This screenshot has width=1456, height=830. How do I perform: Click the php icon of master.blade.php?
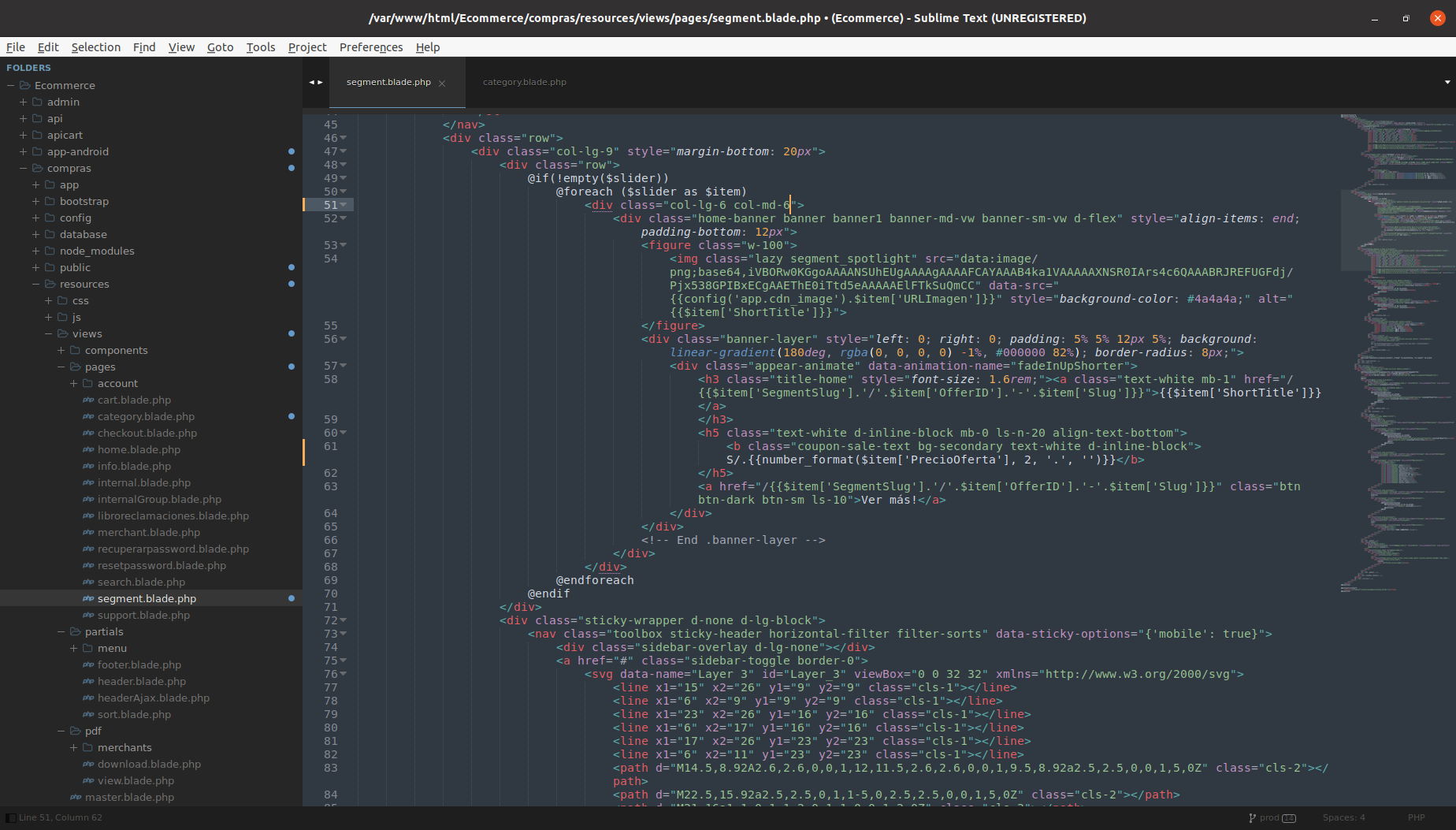[x=76, y=797]
